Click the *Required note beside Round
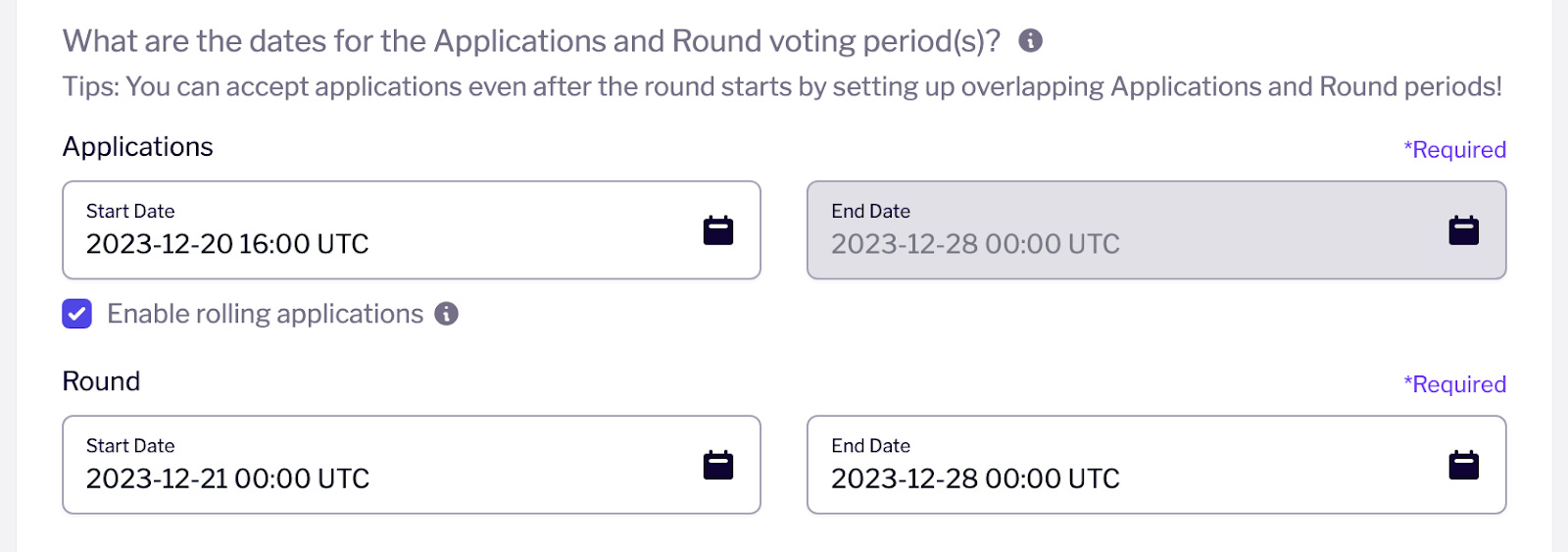Viewport: 1568px width, 552px height. 1454,384
